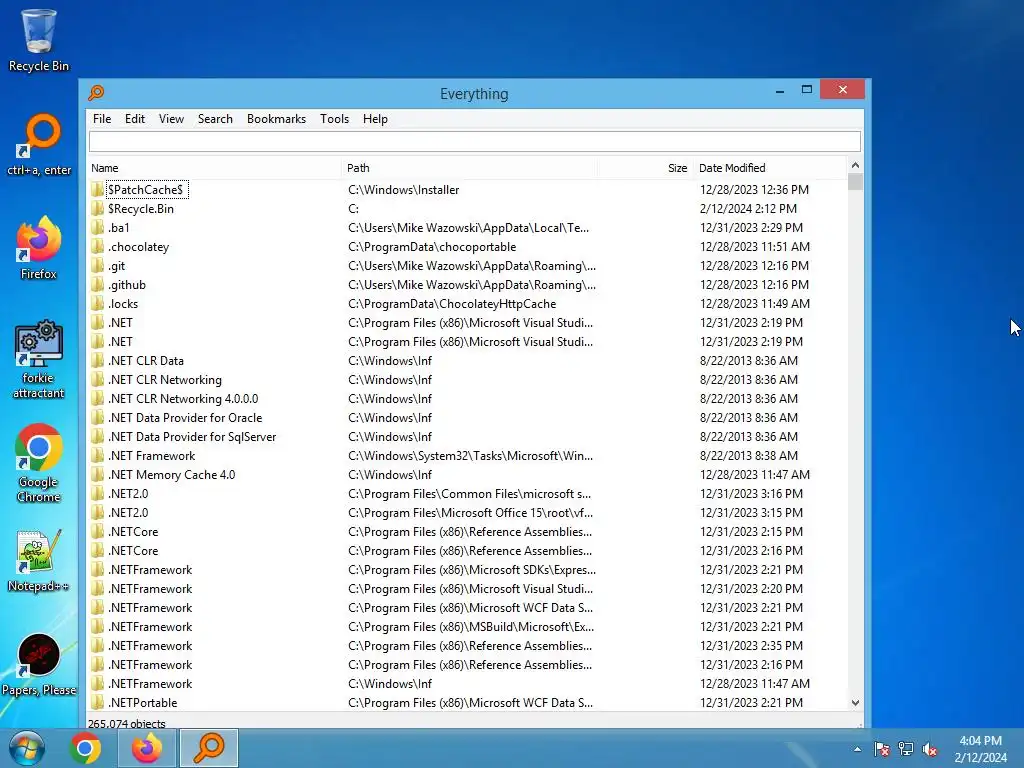The width and height of the screenshot is (1024, 768).
Task: Click the muted volume tray icon
Action: click(x=930, y=749)
